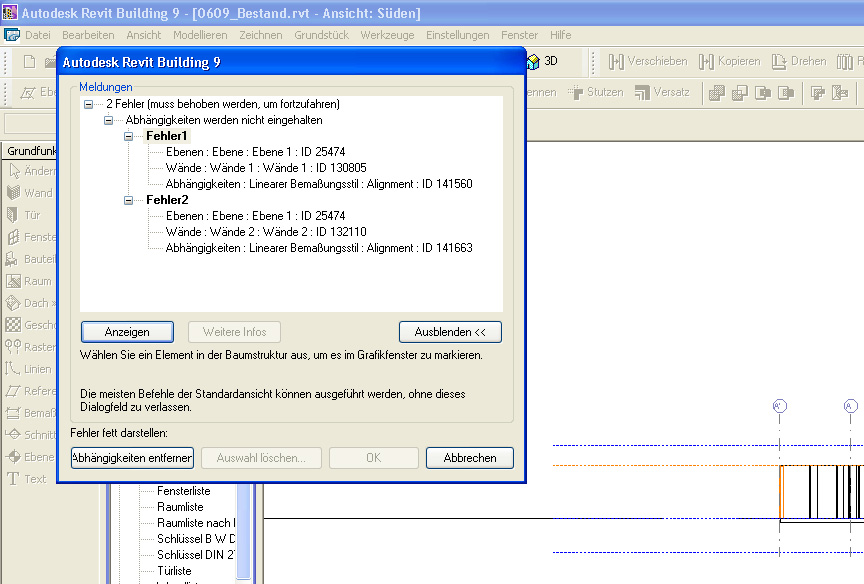Select 'Ebene 1 : ID 25474' under Fehler1
Screen dimensions: 864x584
(256, 152)
